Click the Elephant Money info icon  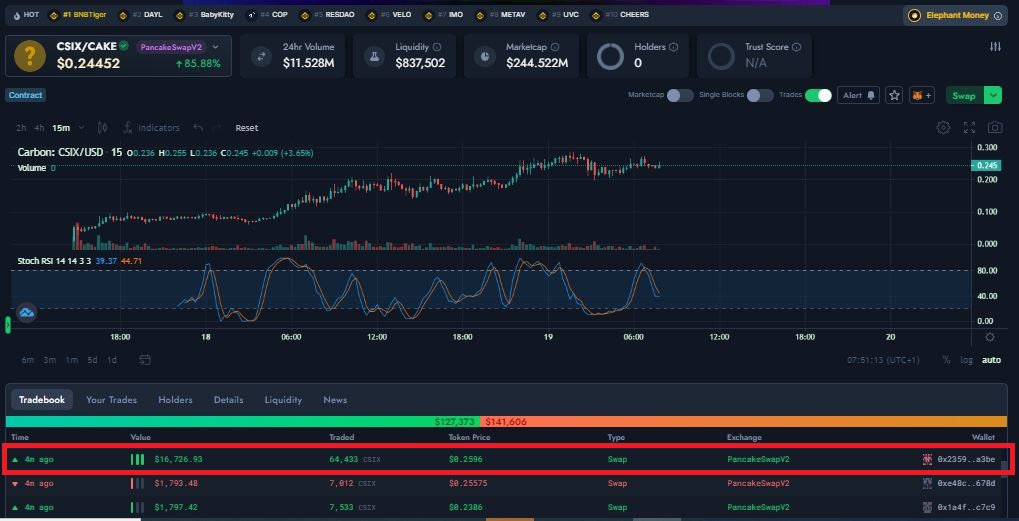[998, 16]
